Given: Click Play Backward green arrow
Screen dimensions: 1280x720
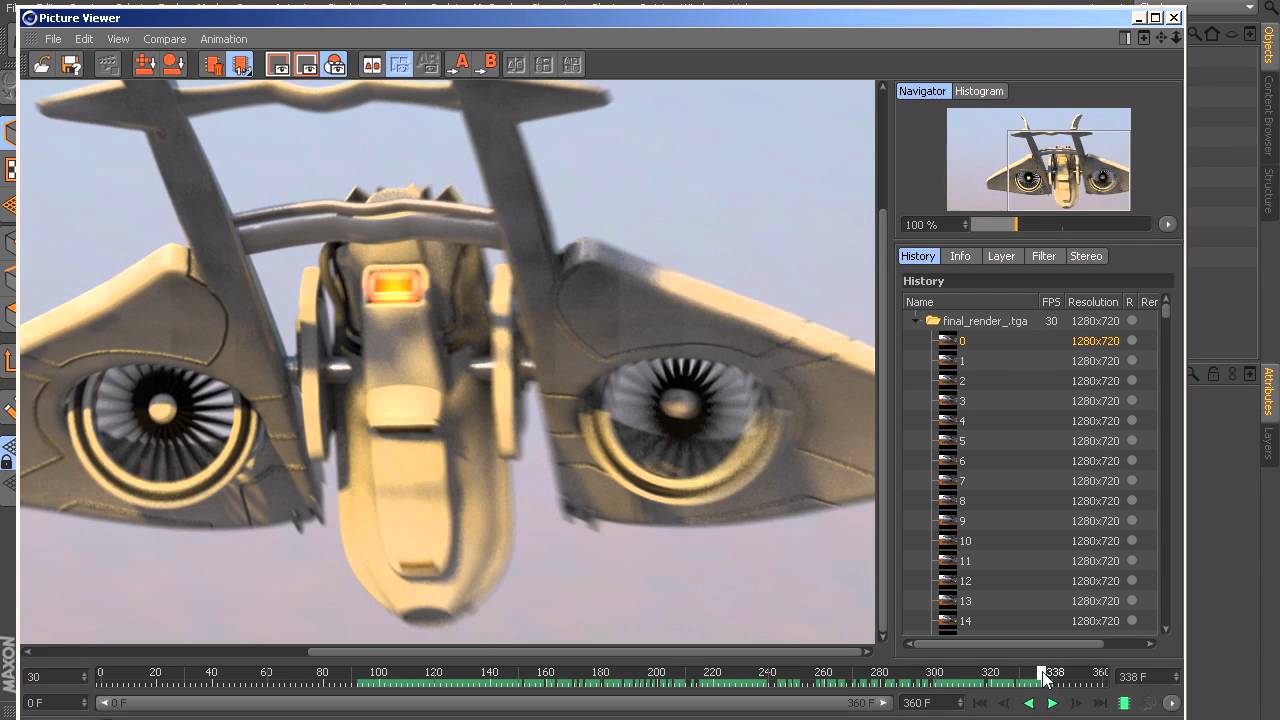Looking at the screenshot, I should tap(1028, 703).
